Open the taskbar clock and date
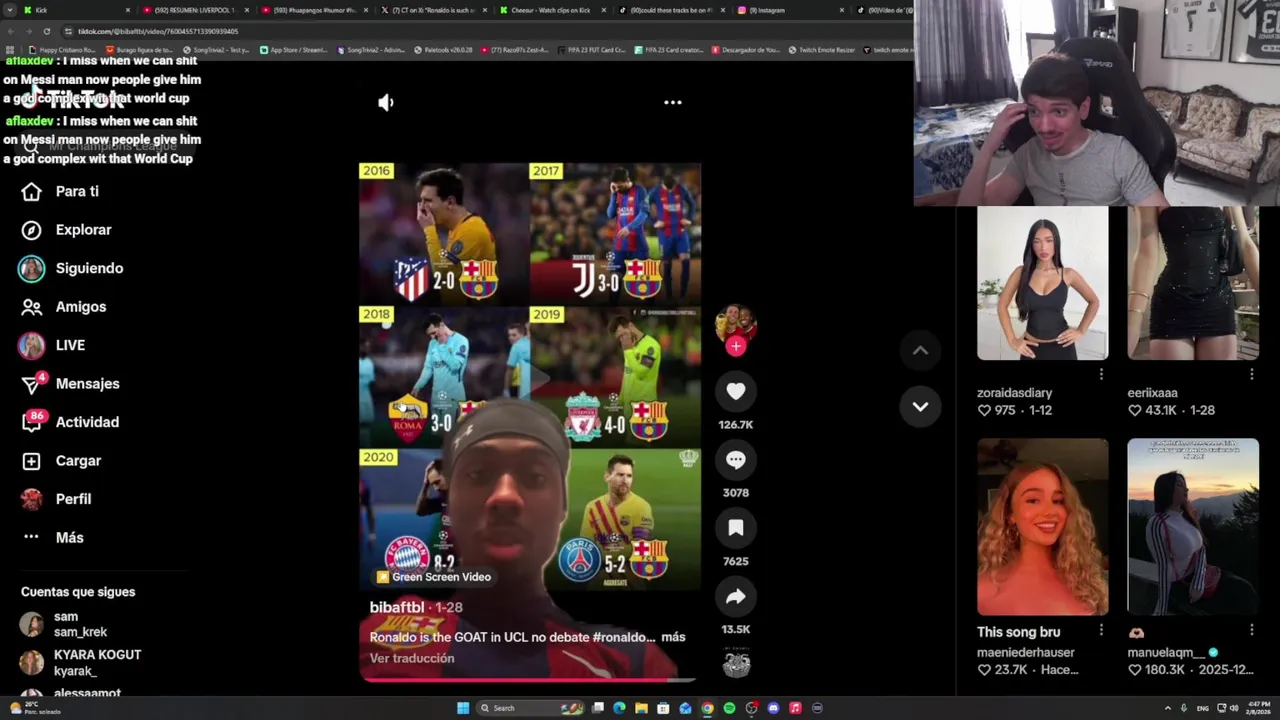Screen dimensions: 1280x720 pyautogui.click(x=1259, y=708)
